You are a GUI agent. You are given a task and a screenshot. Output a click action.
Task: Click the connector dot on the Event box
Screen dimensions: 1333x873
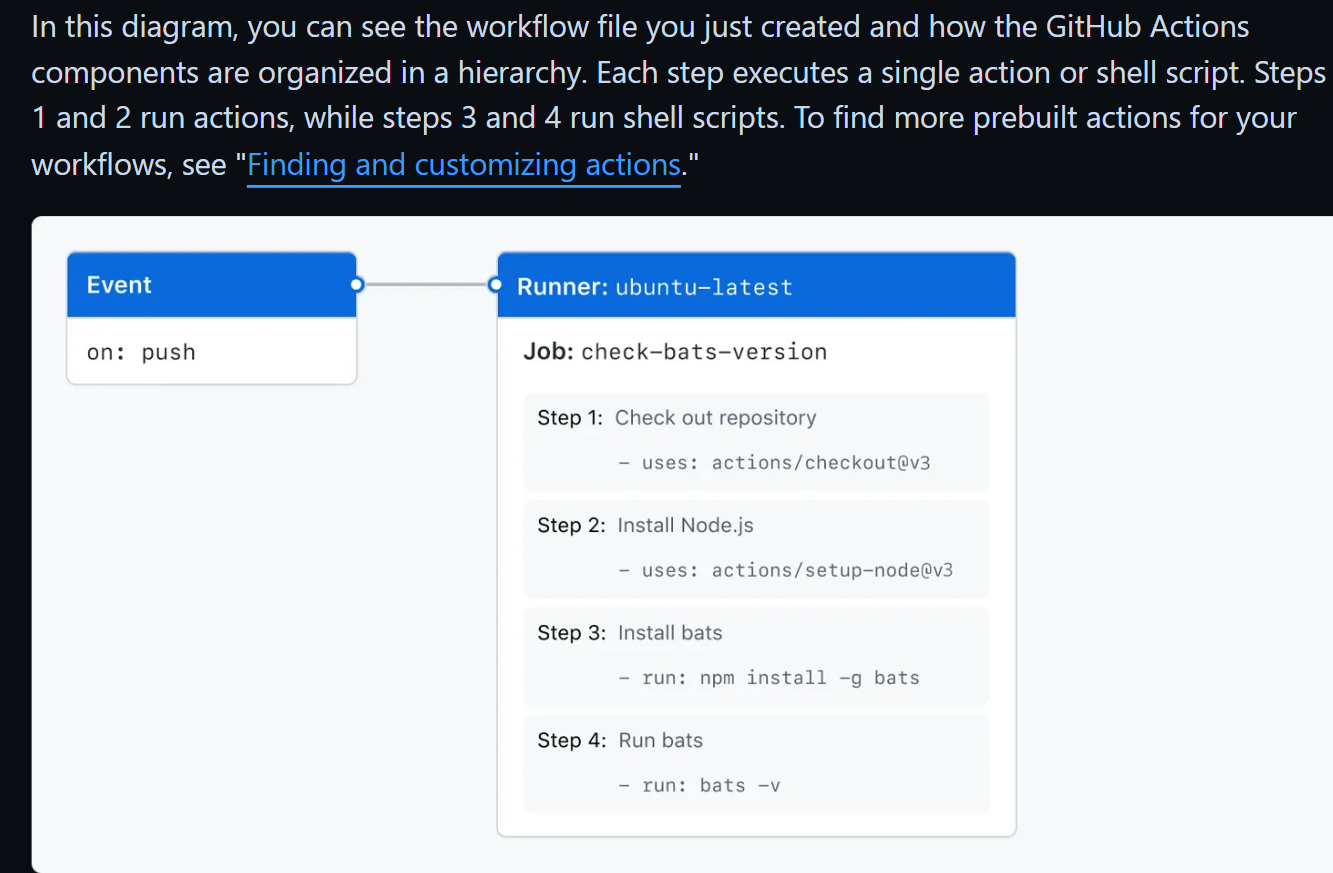356,285
